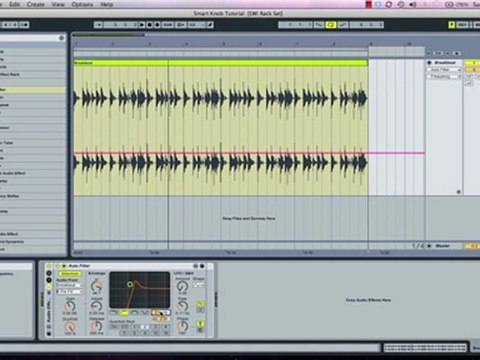Image resolution: width=480 pixels, height=360 pixels.
Task: Select the bandpass filter type icon
Action: point(135,312)
